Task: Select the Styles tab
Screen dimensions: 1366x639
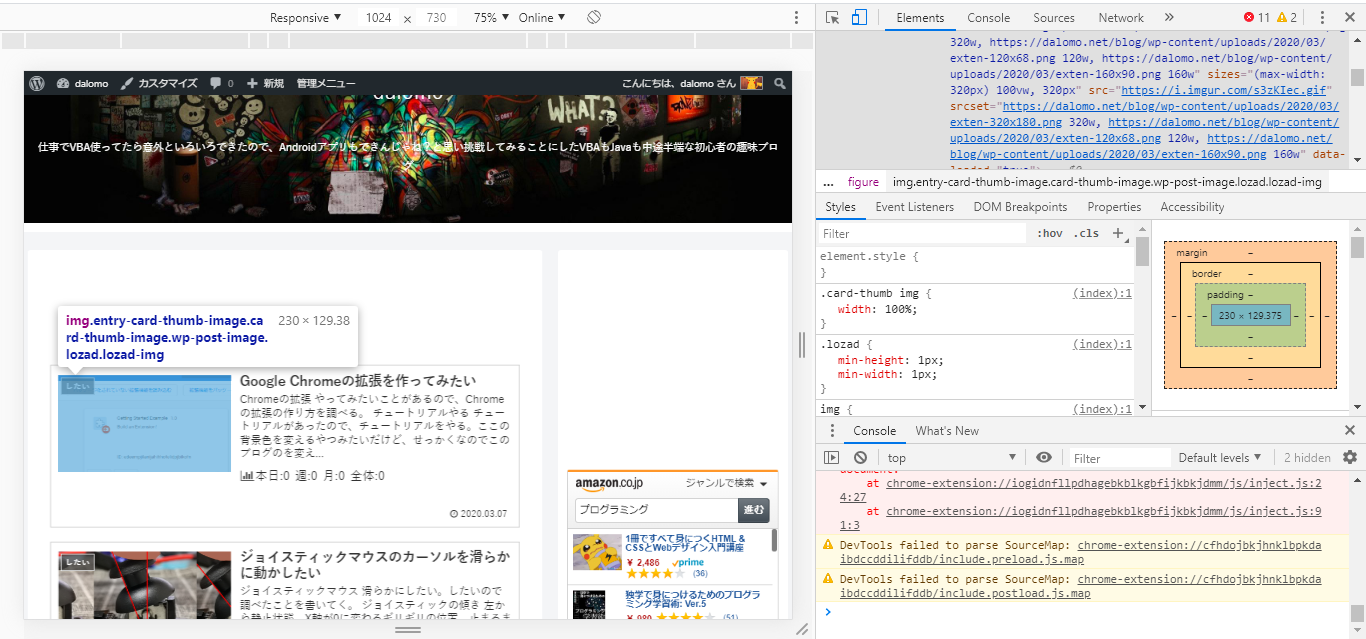Action: (840, 207)
